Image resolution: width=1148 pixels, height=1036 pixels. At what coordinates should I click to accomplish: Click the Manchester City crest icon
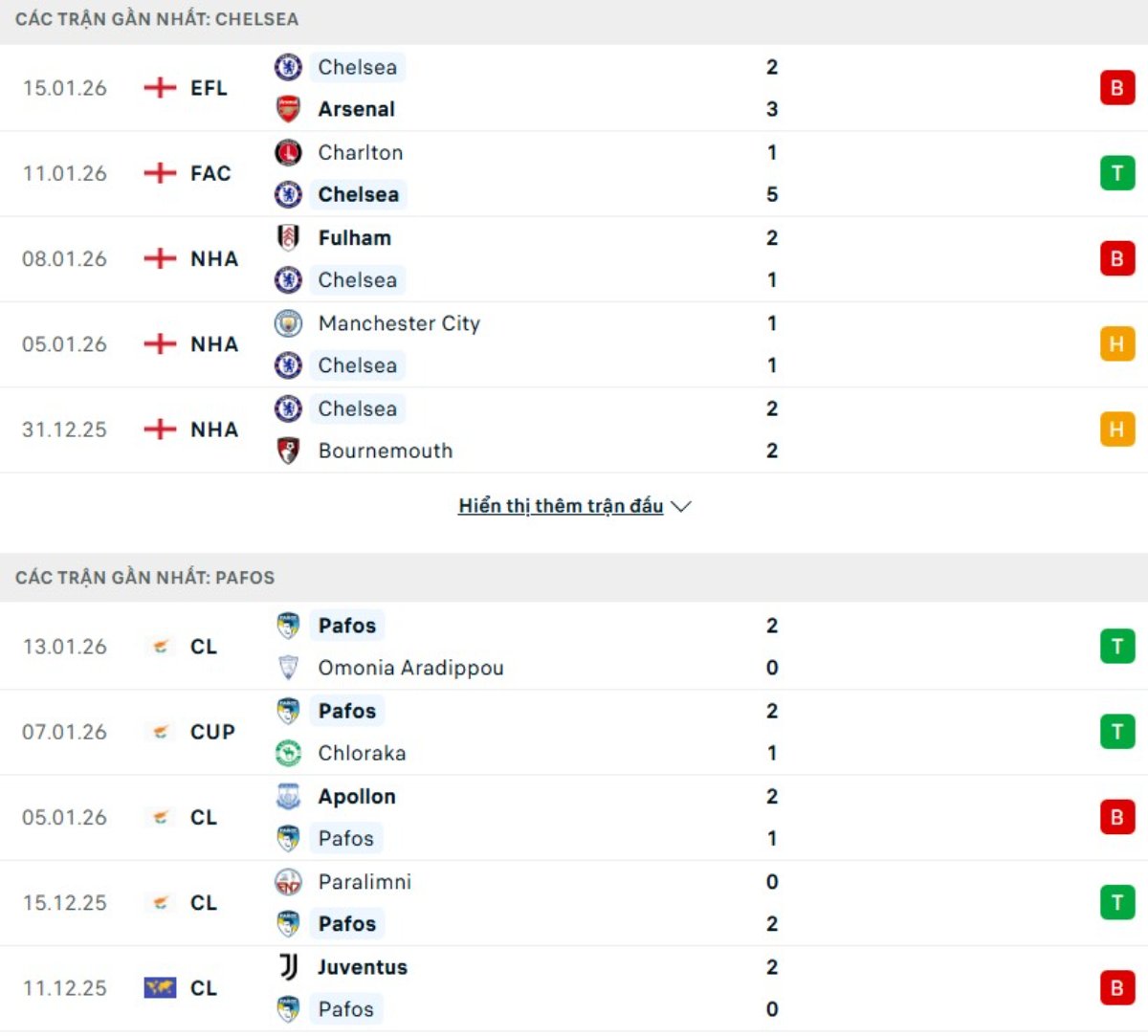288,323
